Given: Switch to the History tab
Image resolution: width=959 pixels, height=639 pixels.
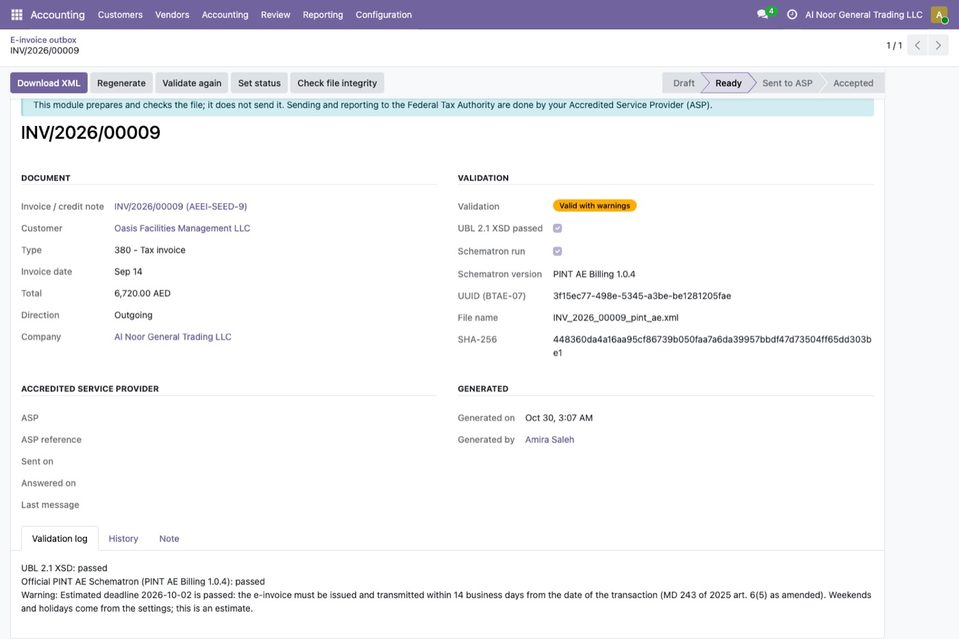Looking at the screenshot, I should point(123,539).
